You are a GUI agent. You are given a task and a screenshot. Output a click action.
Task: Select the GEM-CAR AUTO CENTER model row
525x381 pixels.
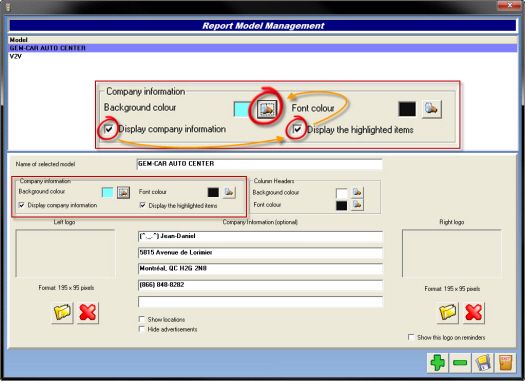[x=263, y=48]
